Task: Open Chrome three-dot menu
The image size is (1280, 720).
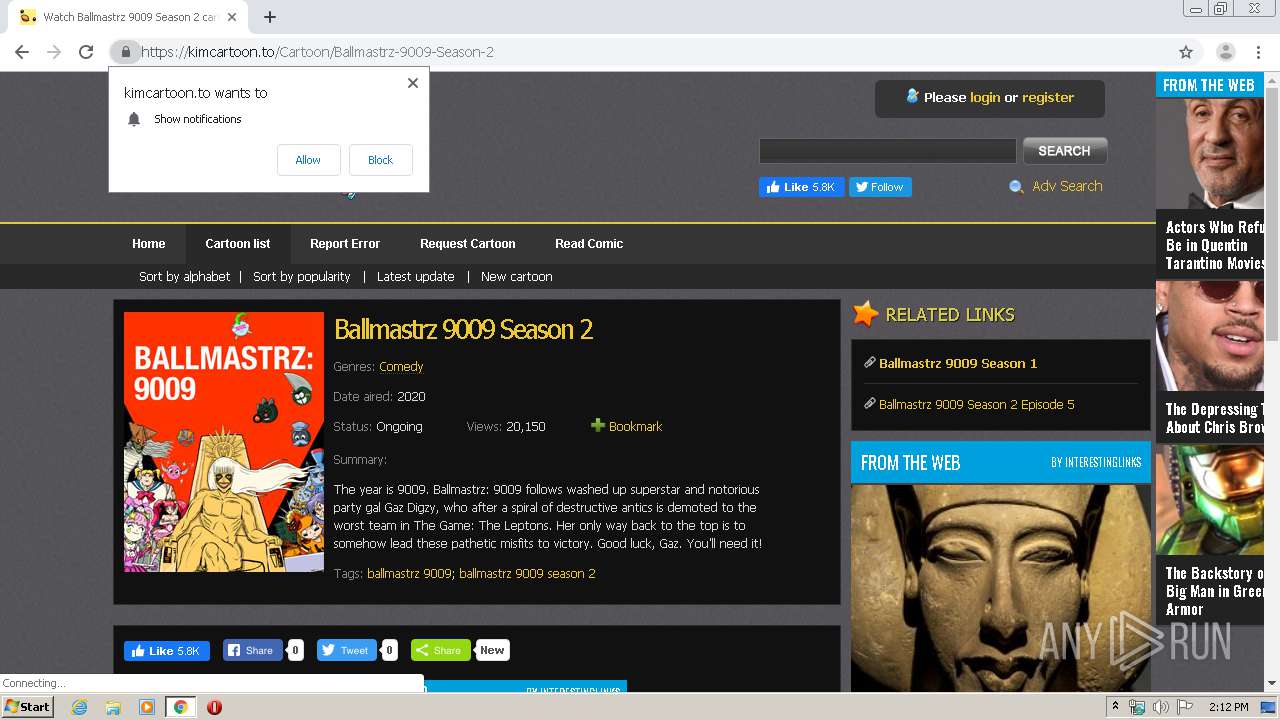Action: (1257, 52)
